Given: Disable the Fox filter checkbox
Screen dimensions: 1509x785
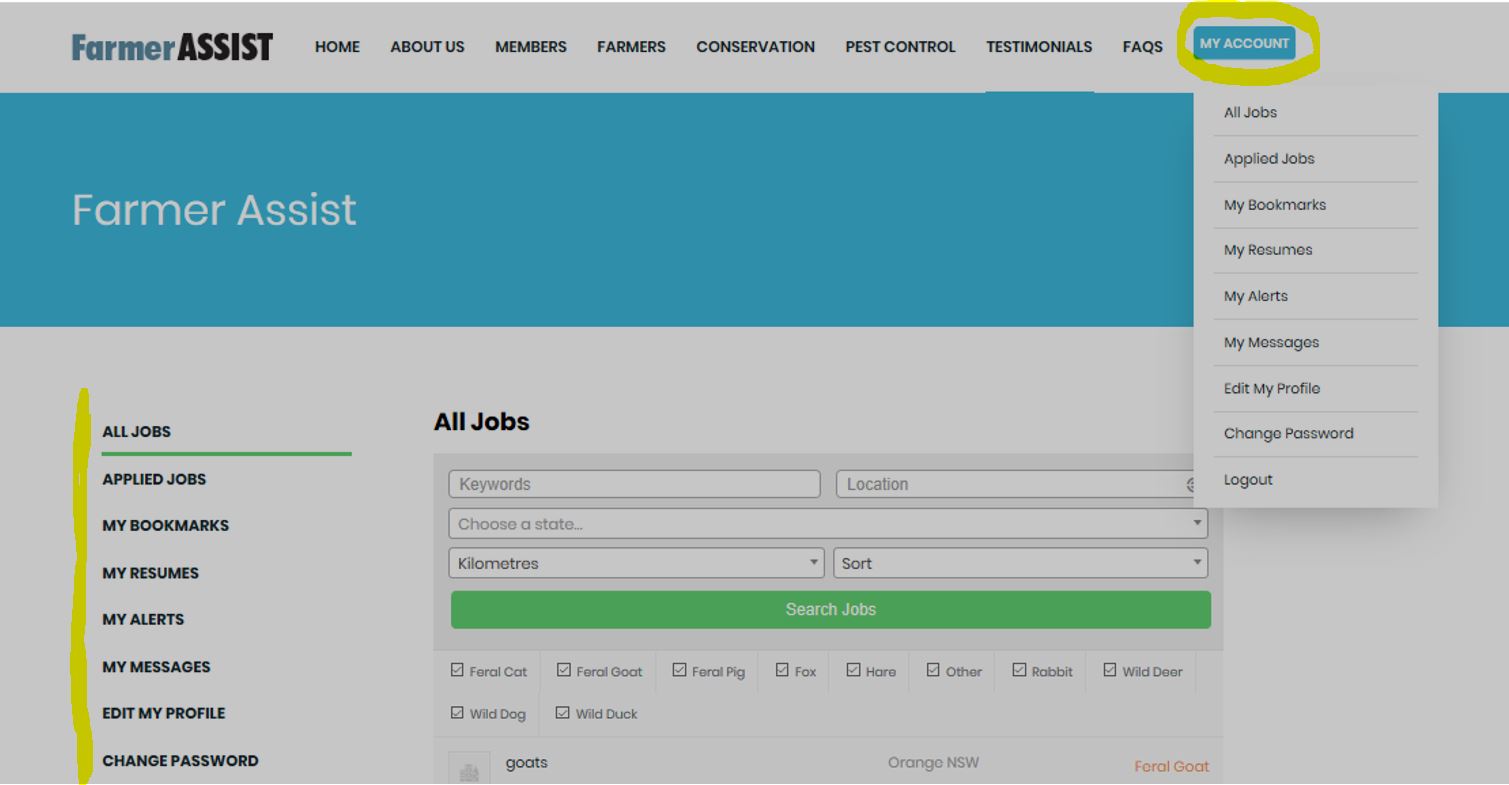Looking at the screenshot, I should [783, 671].
